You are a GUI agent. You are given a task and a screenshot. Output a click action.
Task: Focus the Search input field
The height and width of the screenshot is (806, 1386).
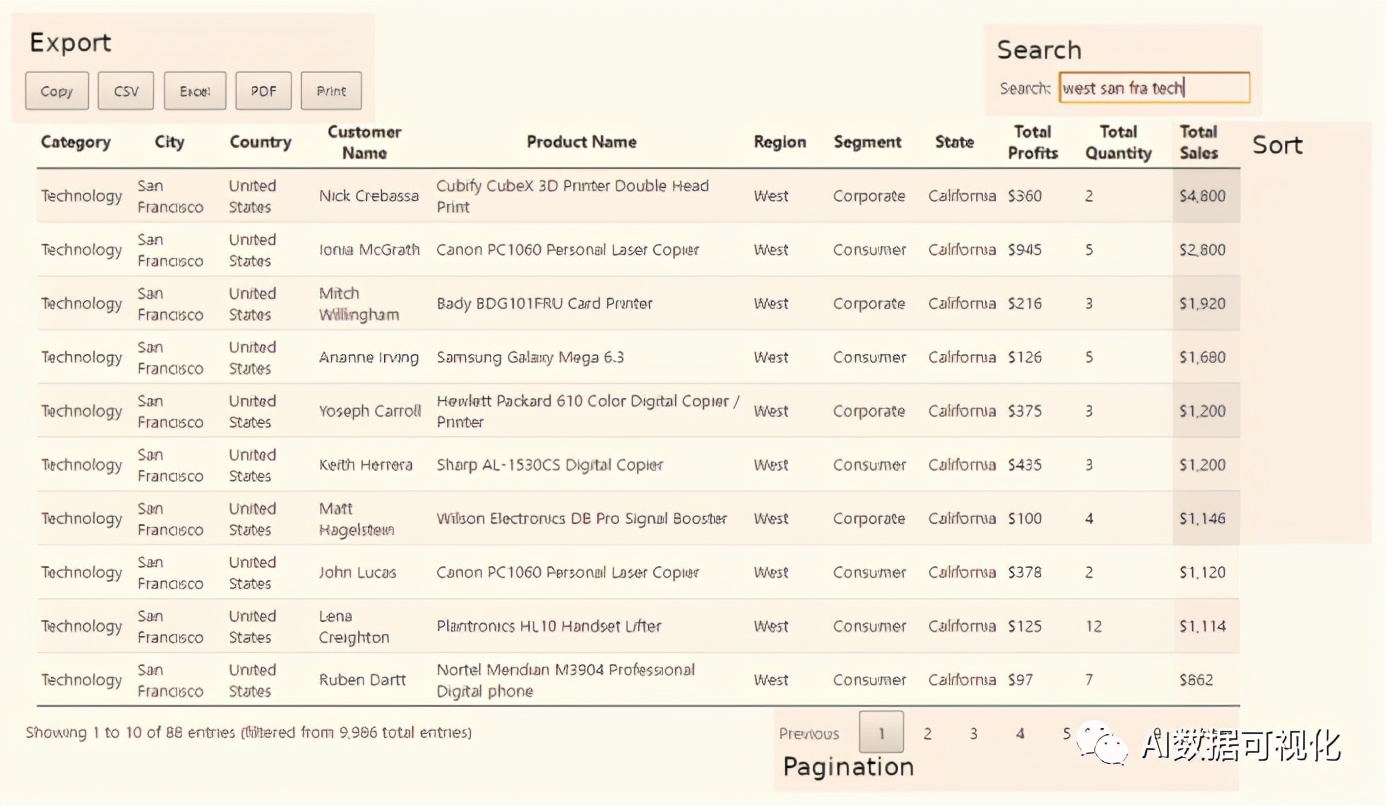1154,88
